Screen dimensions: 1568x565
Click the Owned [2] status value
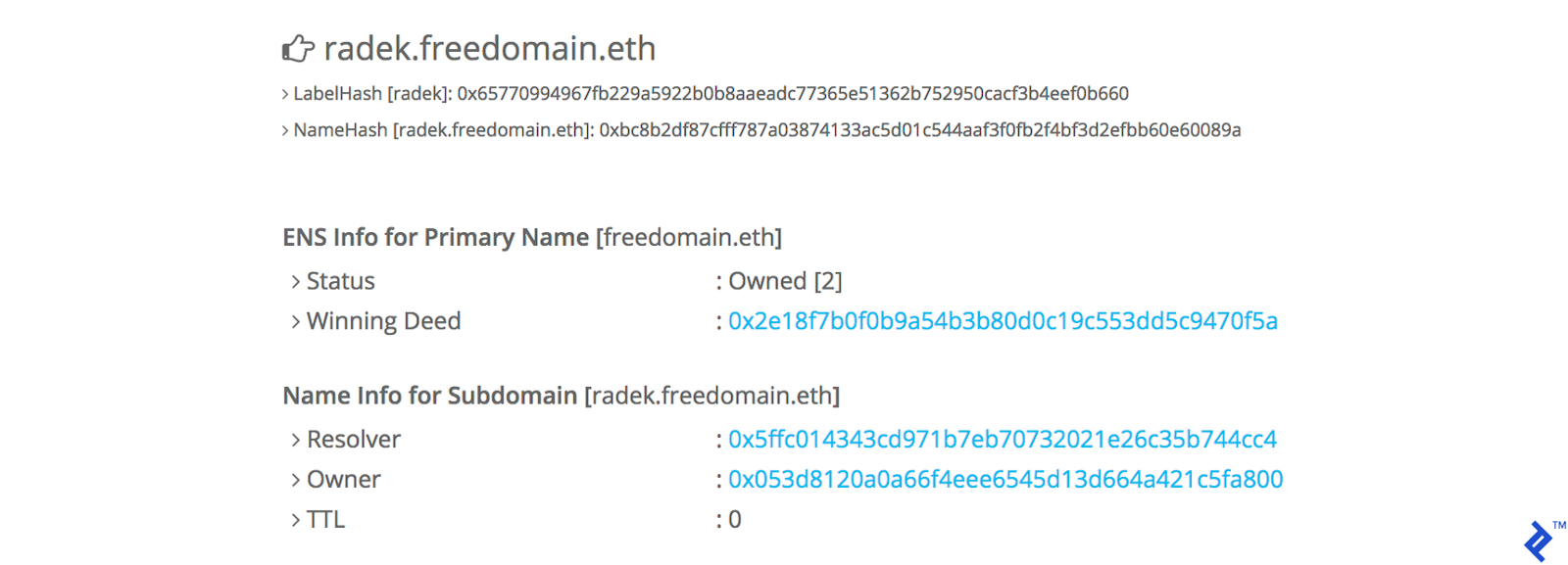[785, 282]
